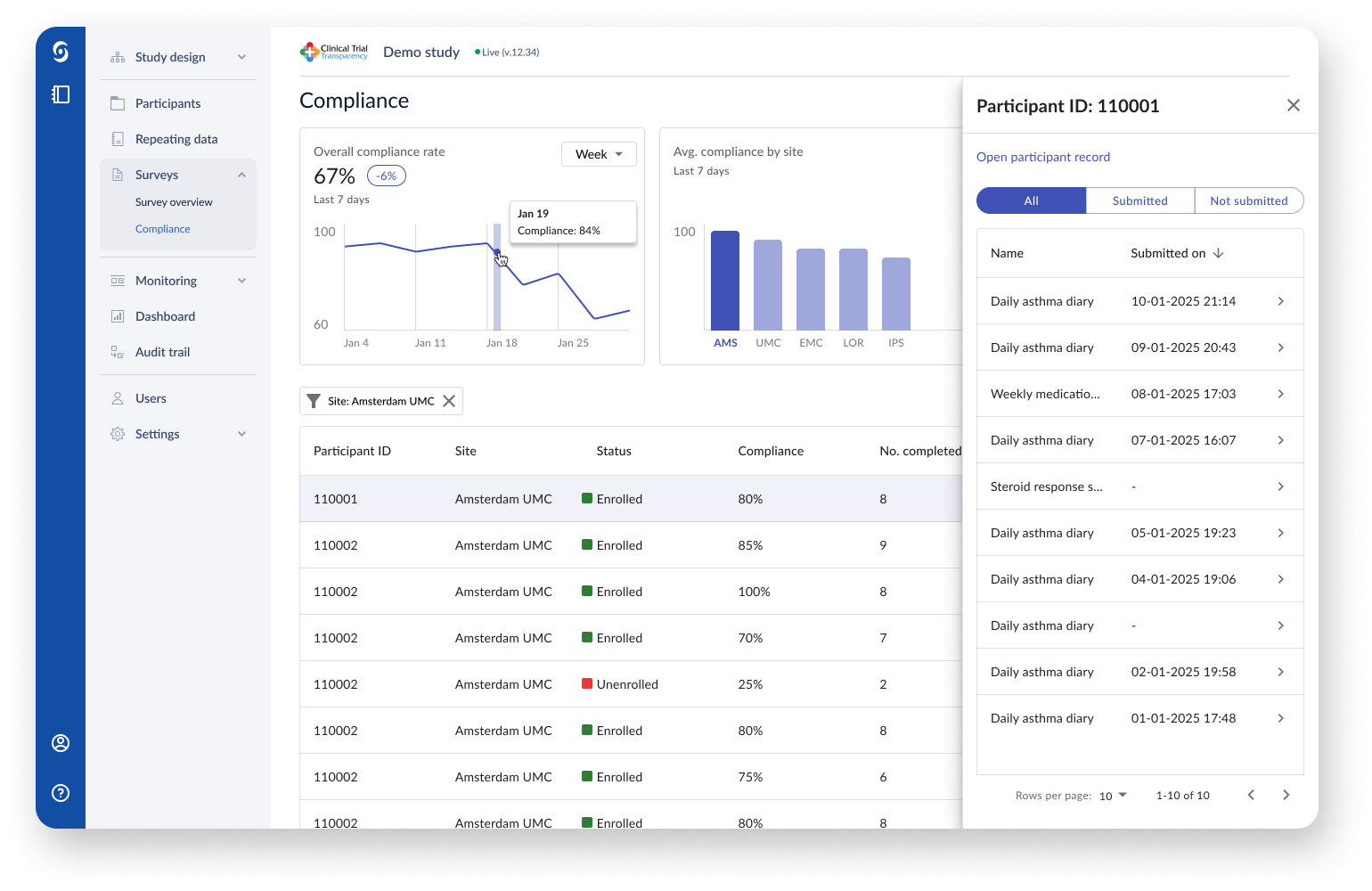The image size is (1372, 891).
Task: Open the help question mark icon
Action: click(61, 793)
